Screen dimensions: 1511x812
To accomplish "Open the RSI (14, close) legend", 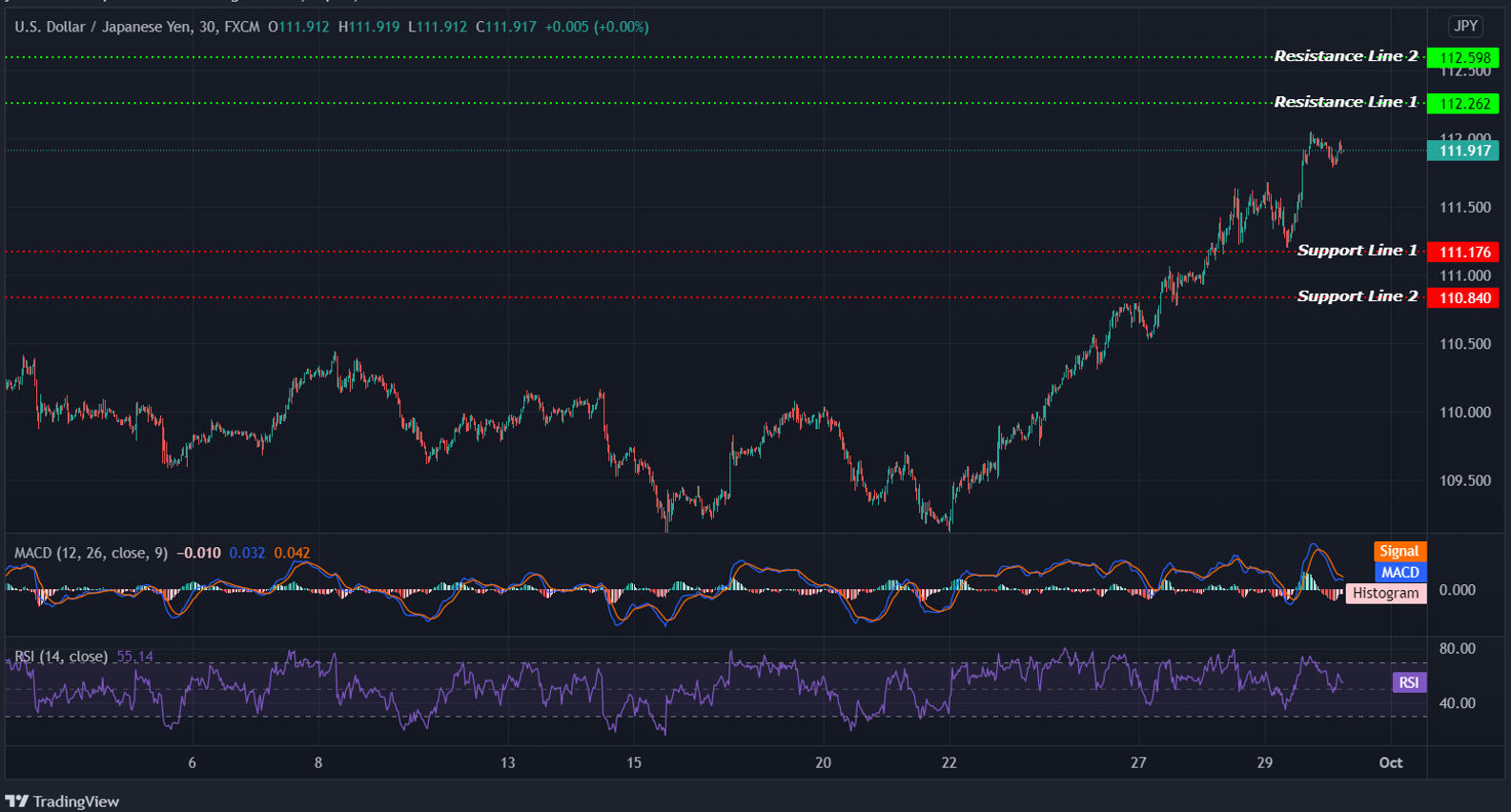I will 61,657.
